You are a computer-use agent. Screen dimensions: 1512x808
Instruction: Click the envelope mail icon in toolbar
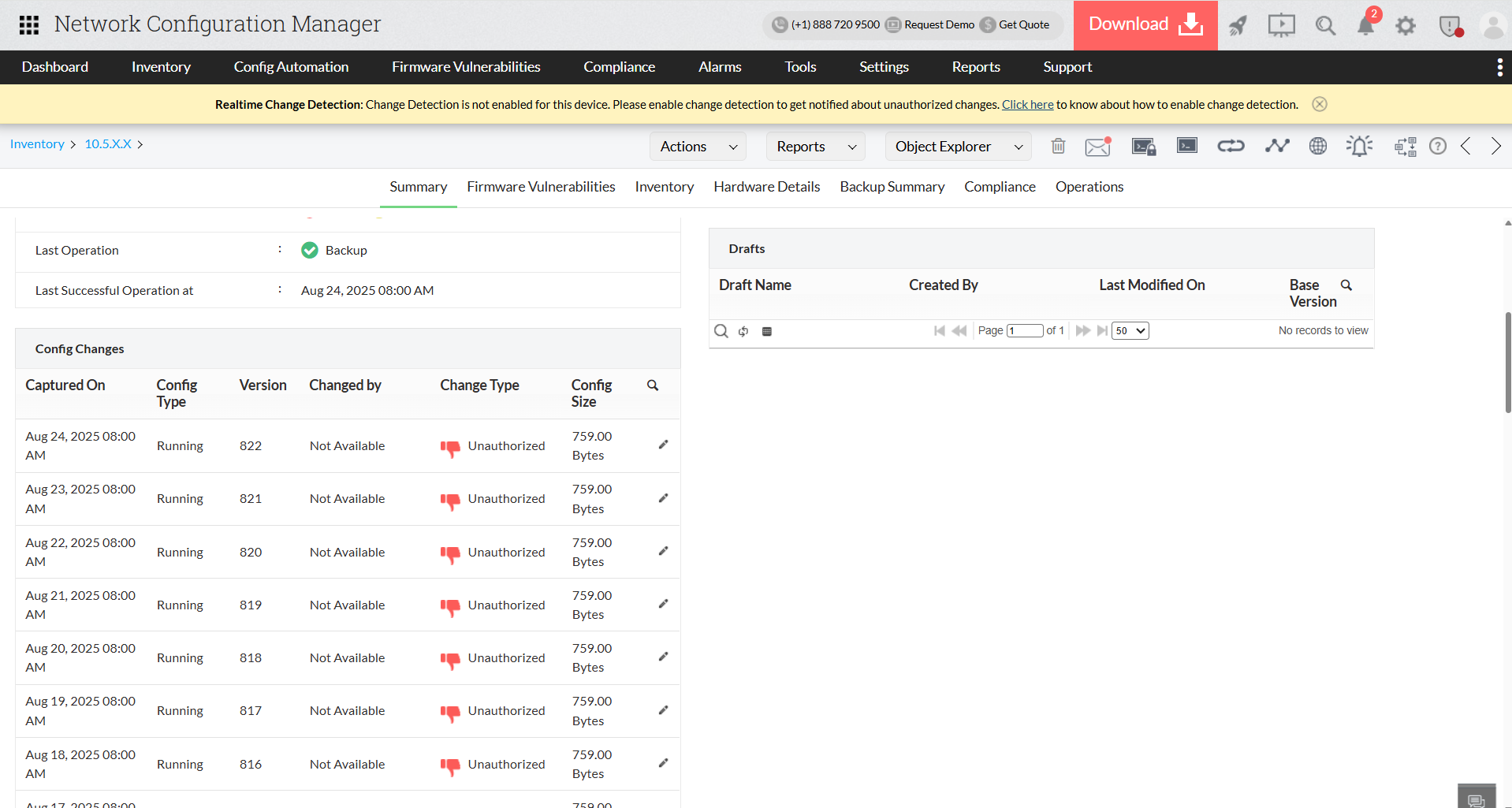point(1097,146)
